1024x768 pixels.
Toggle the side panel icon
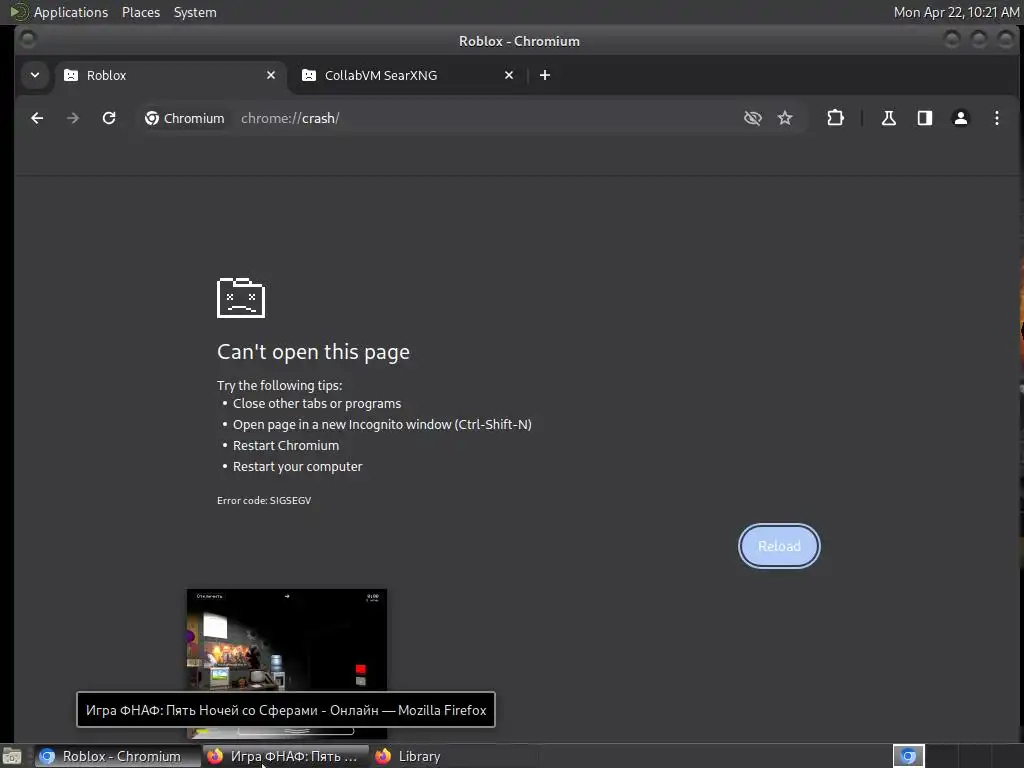point(925,118)
